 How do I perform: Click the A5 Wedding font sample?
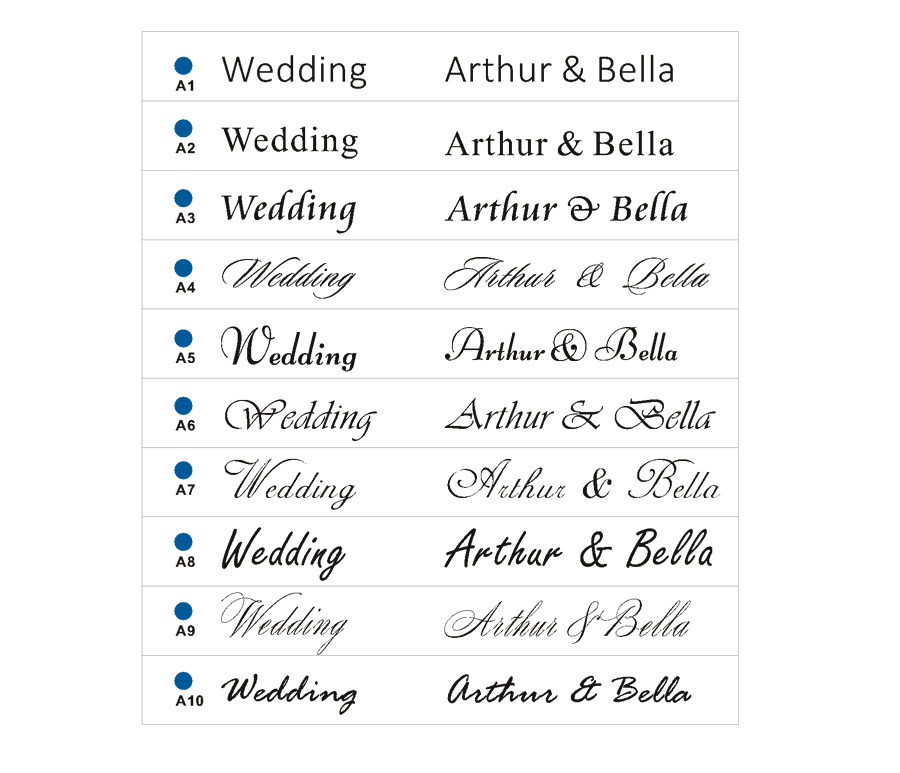pos(289,347)
